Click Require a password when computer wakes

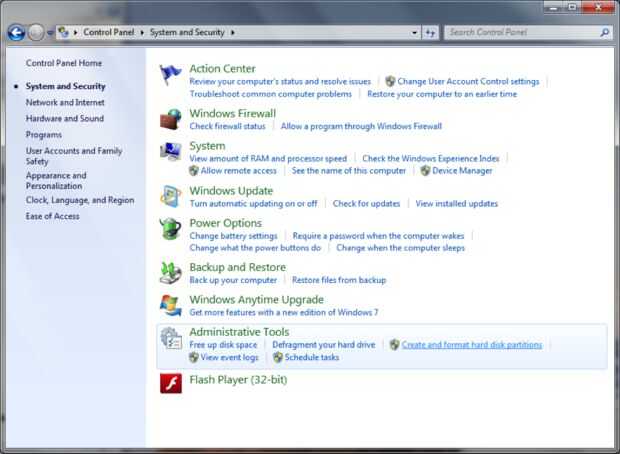coord(378,236)
